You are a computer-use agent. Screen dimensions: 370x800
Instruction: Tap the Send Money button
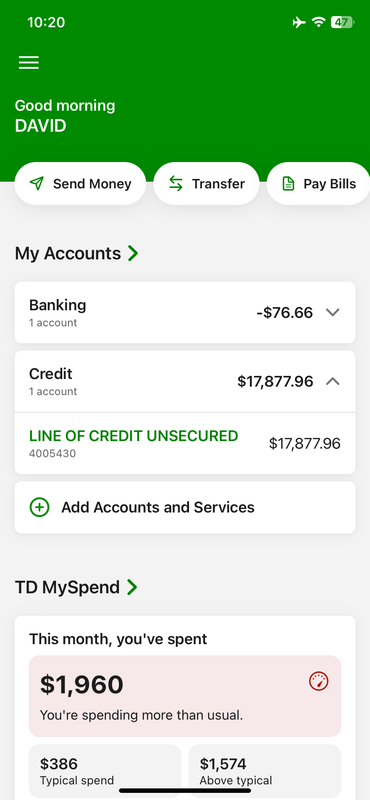pyautogui.click(x=80, y=184)
